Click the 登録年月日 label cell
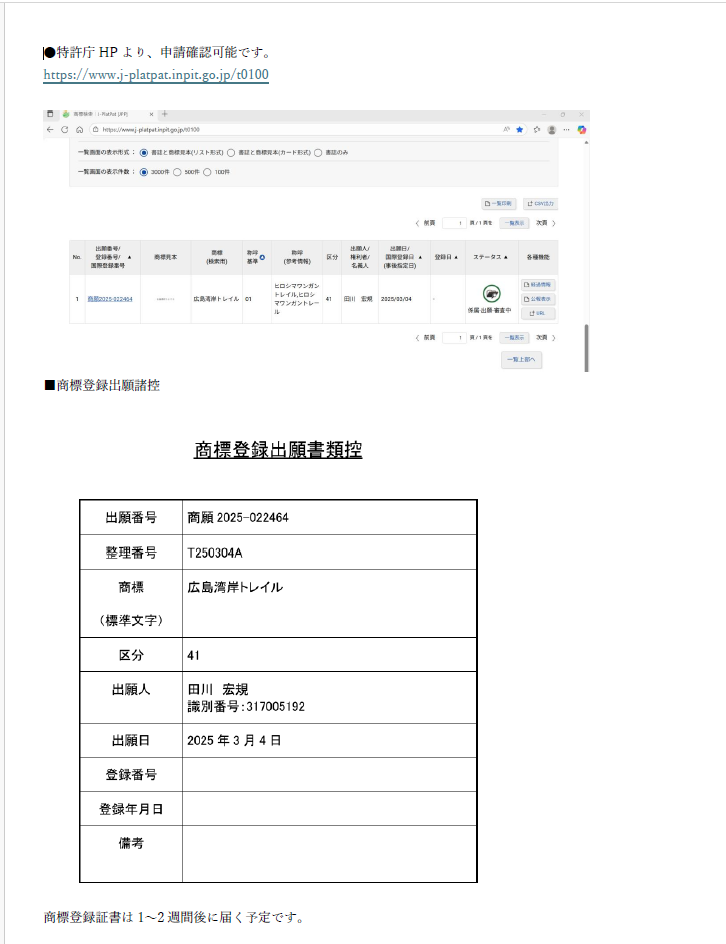 pyautogui.click(x=131, y=809)
